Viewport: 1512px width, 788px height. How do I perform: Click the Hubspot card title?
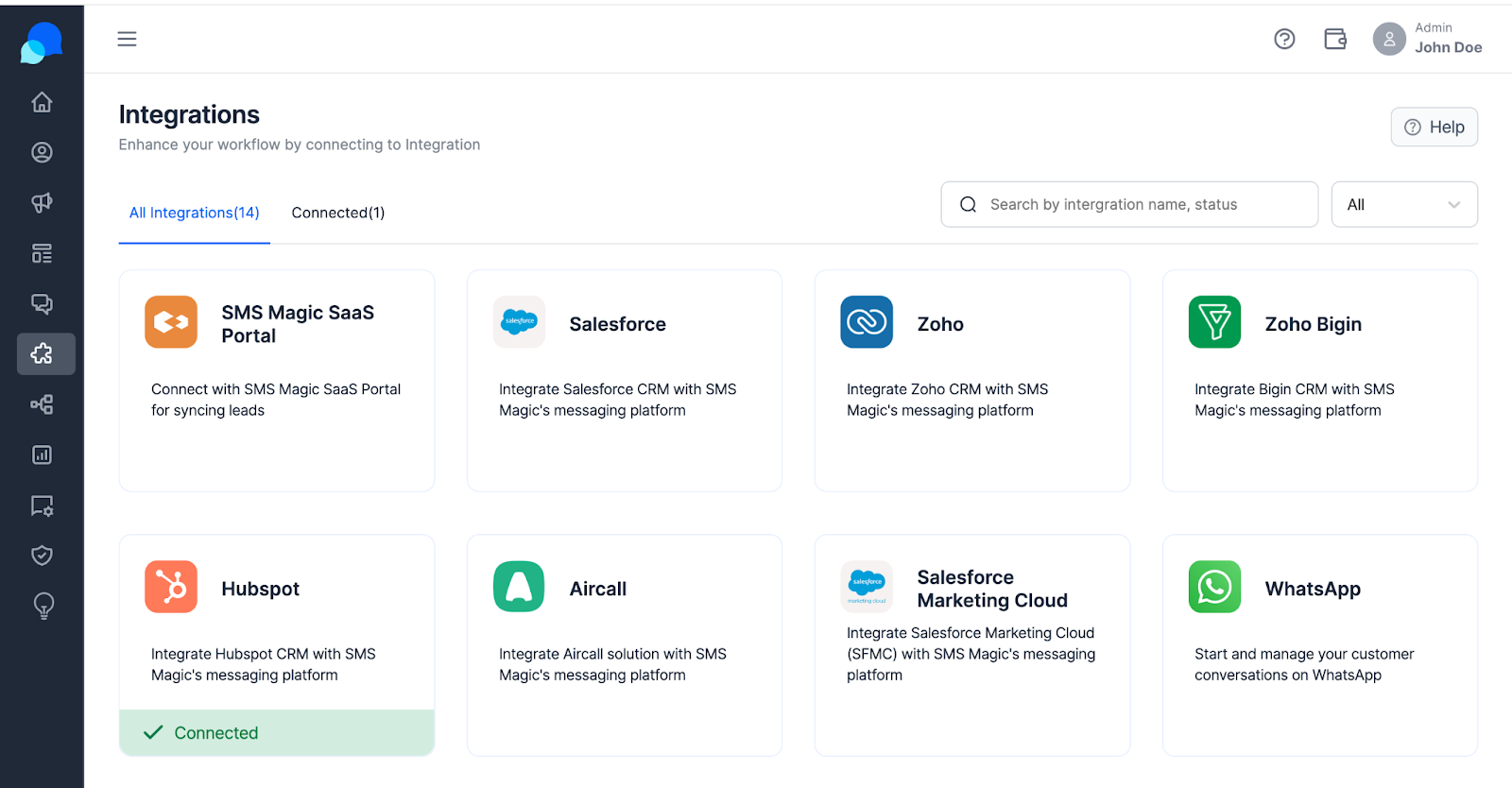tap(260, 589)
